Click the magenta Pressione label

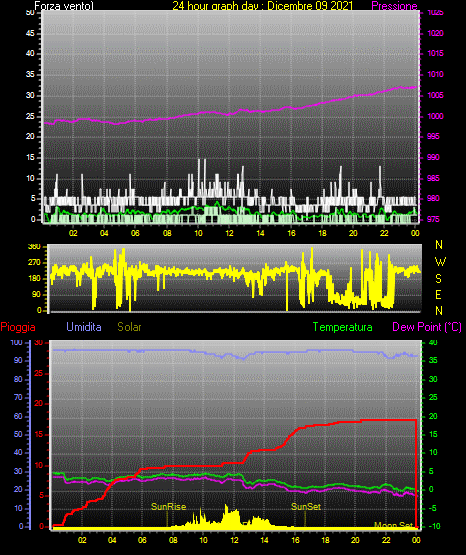(394, 6)
